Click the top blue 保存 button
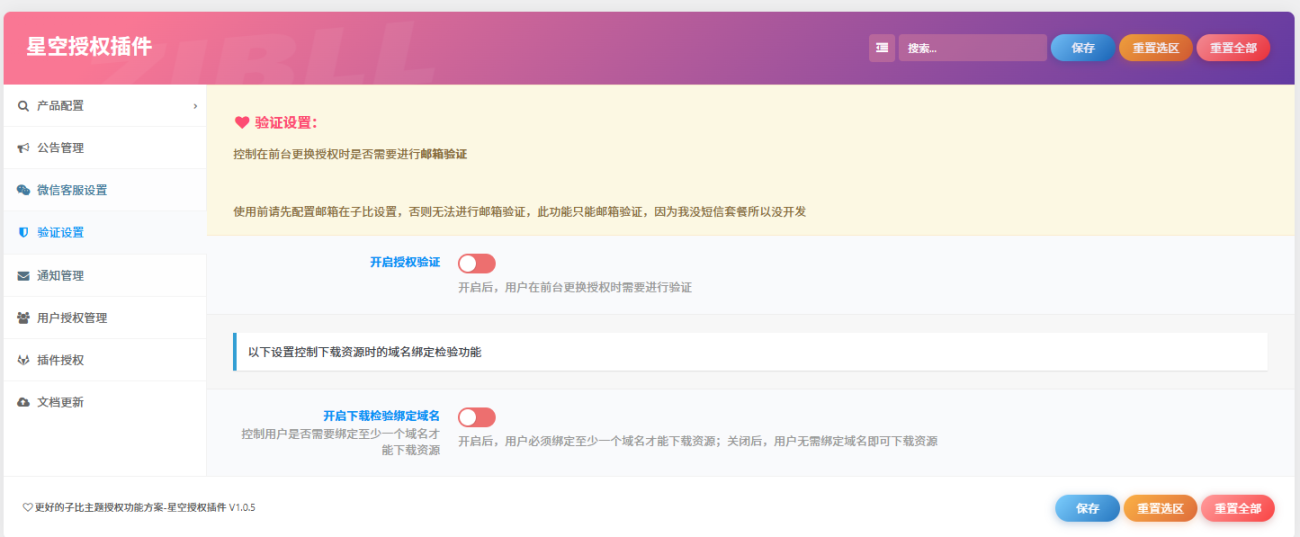1300x537 pixels. coord(1082,48)
